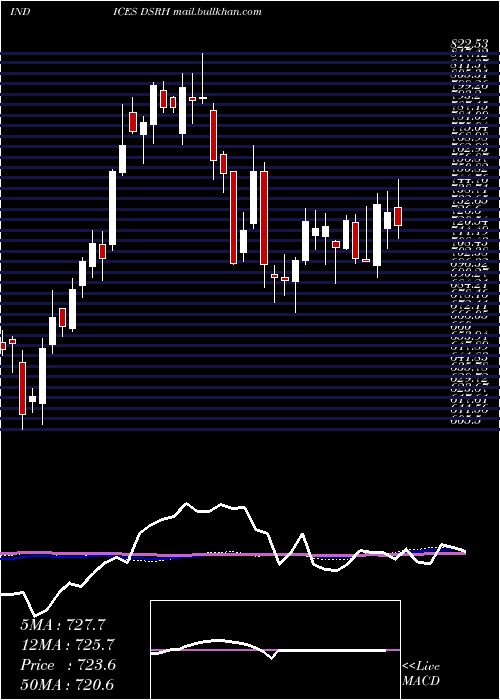Click the 12MA : 725.7 value
This screenshot has height=700, width=500.
click(x=67, y=645)
